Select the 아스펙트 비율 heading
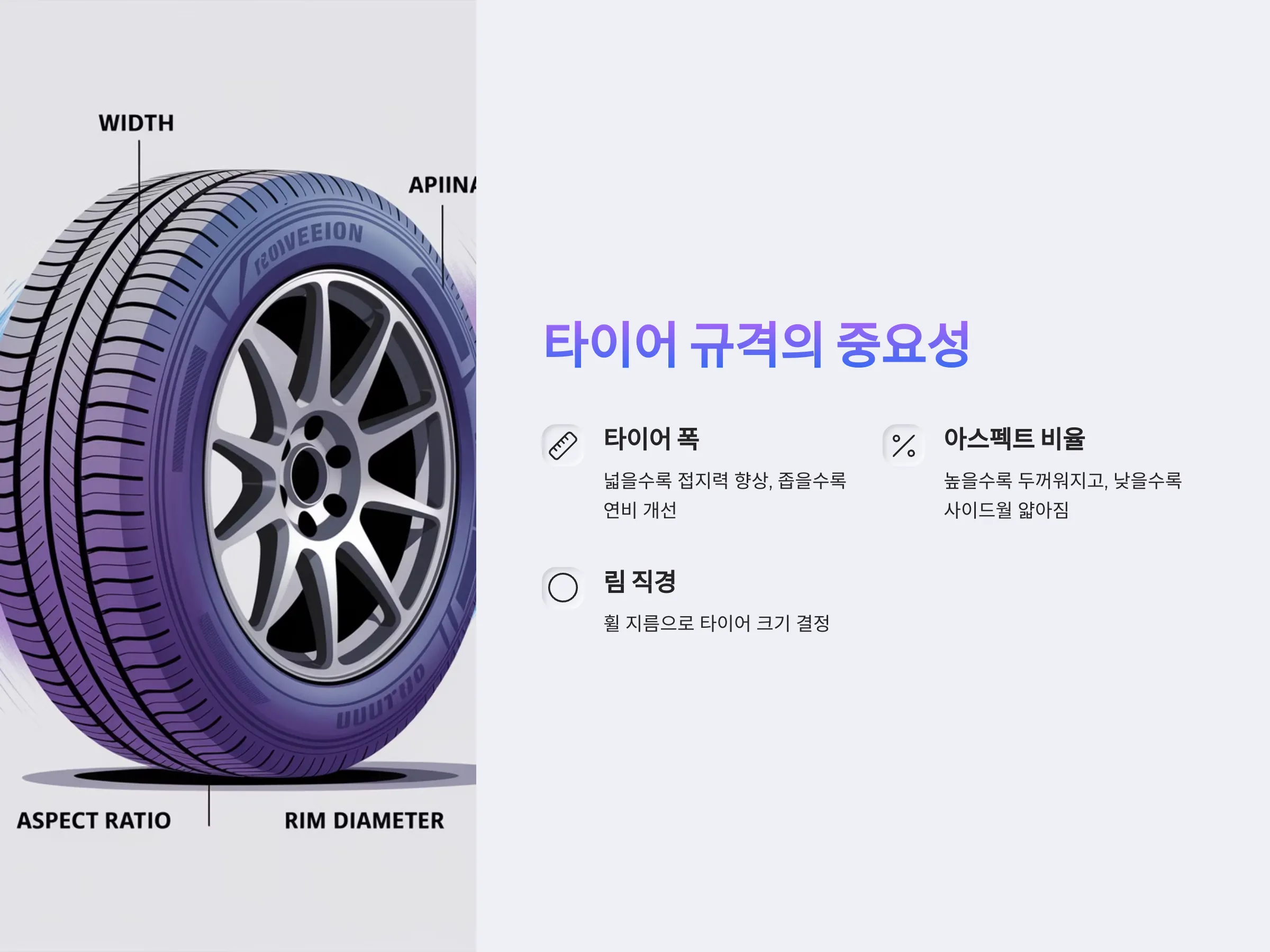This screenshot has width=1270, height=952. [1014, 438]
